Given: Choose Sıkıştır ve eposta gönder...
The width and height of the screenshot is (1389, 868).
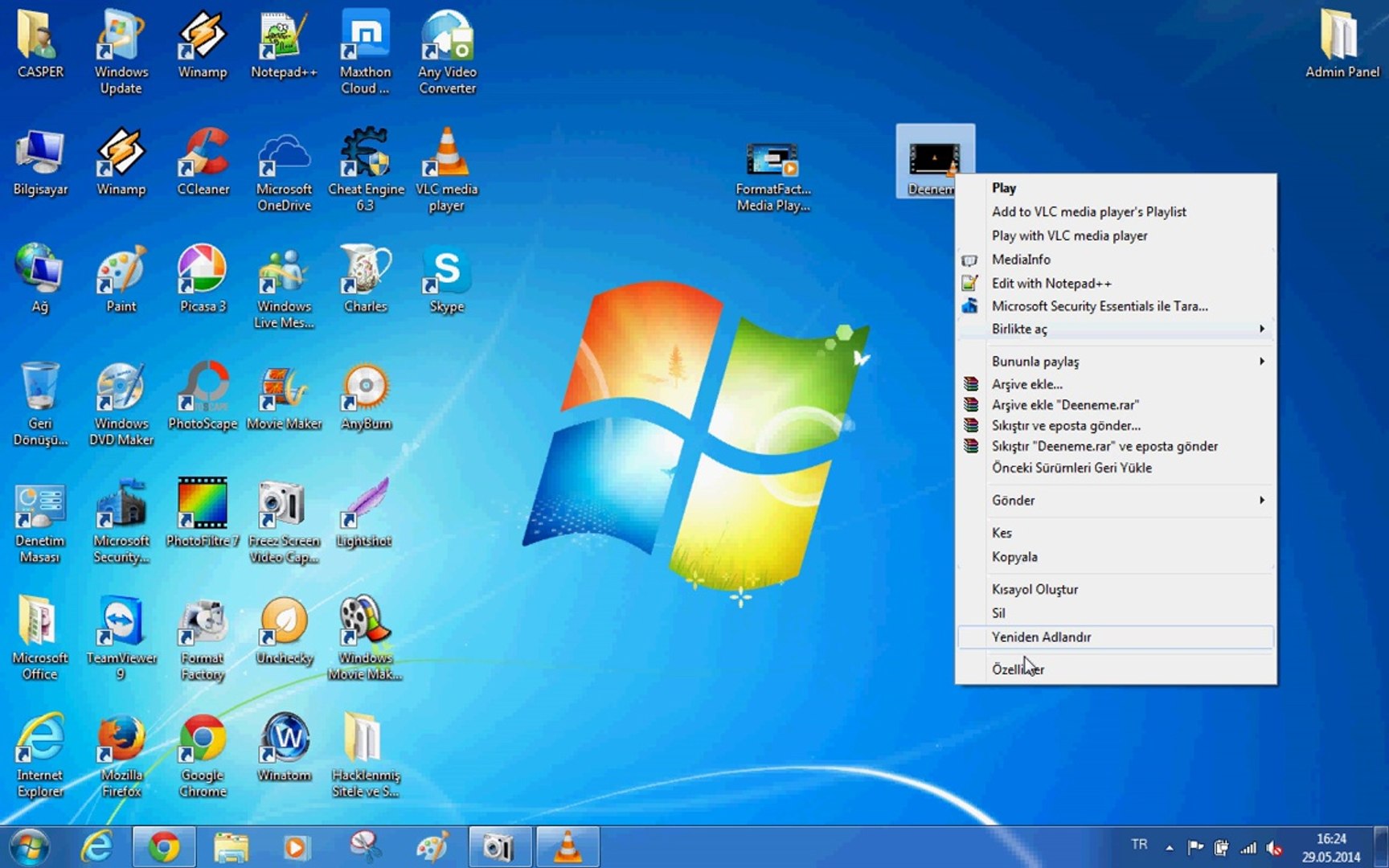Looking at the screenshot, I should tap(1116, 426).
